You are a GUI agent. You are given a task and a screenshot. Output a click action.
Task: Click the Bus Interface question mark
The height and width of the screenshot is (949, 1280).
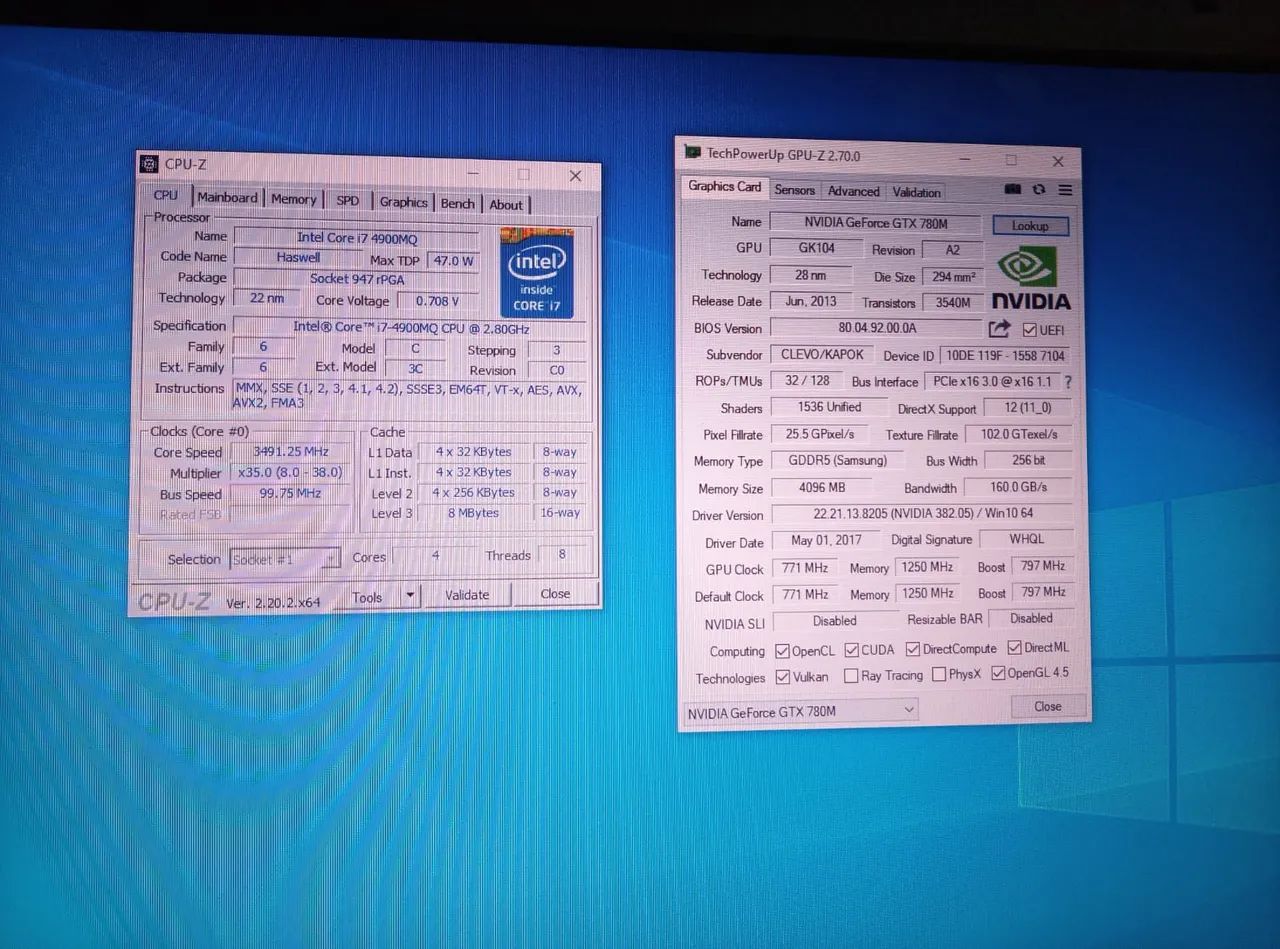[1068, 382]
